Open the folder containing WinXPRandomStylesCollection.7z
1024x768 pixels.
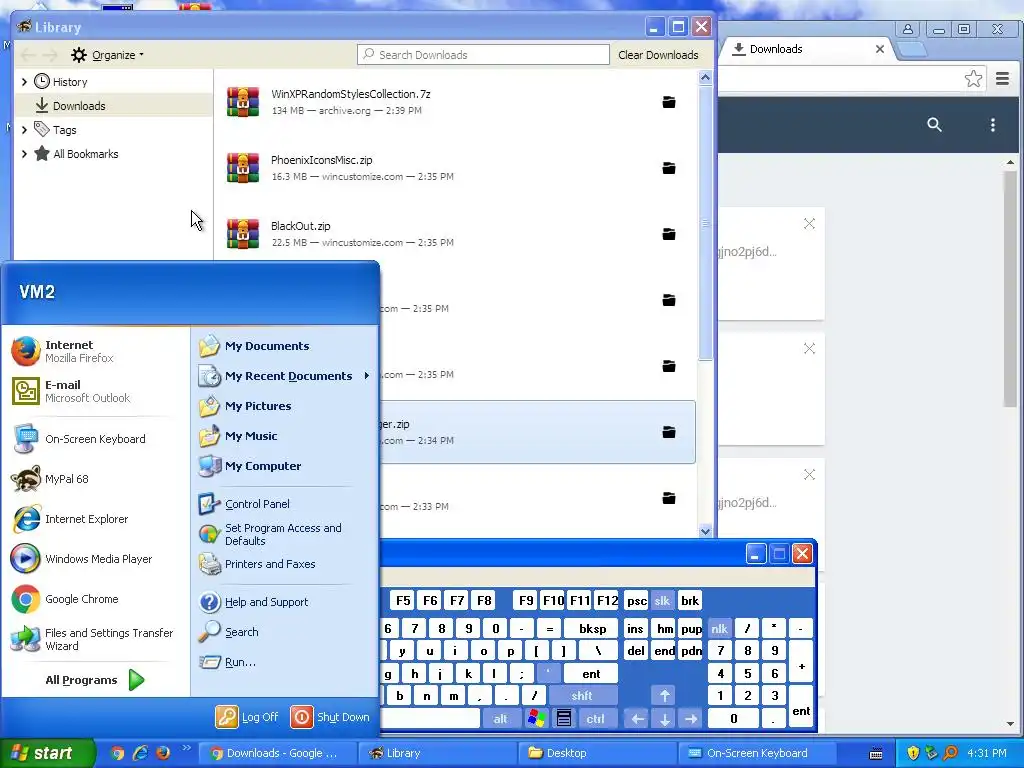point(669,102)
